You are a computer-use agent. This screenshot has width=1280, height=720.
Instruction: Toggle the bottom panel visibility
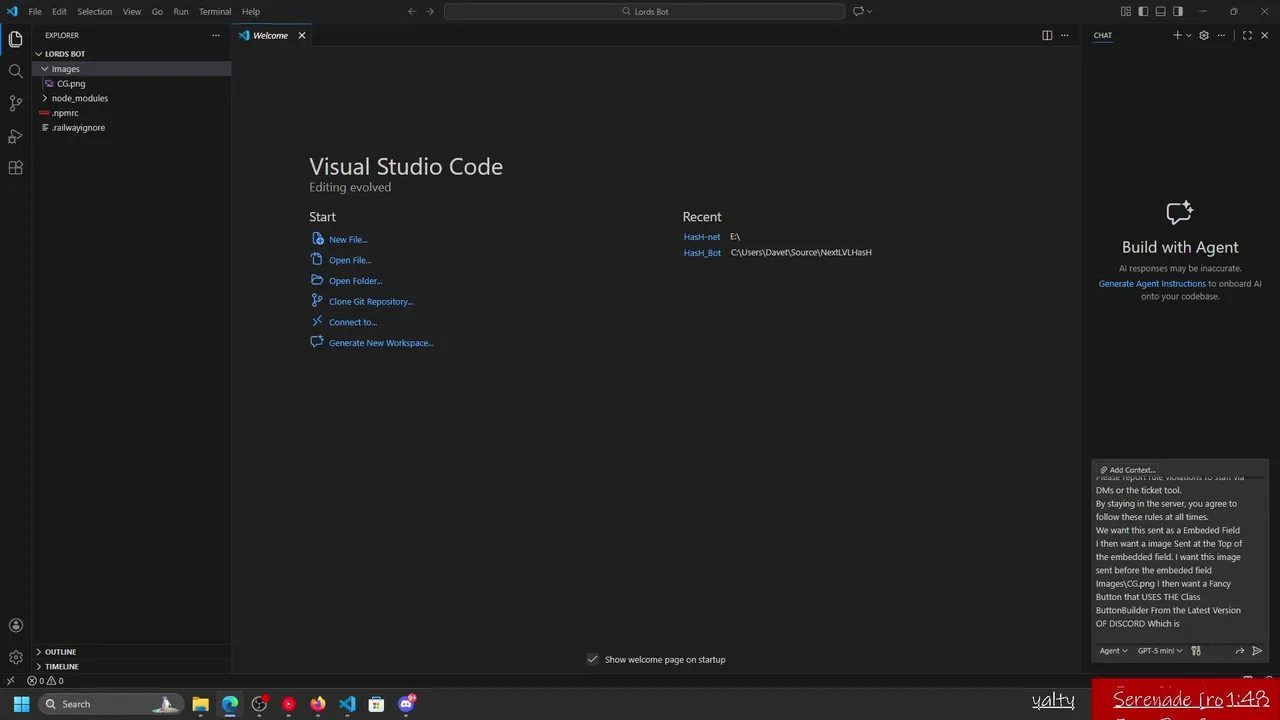(1160, 11)
